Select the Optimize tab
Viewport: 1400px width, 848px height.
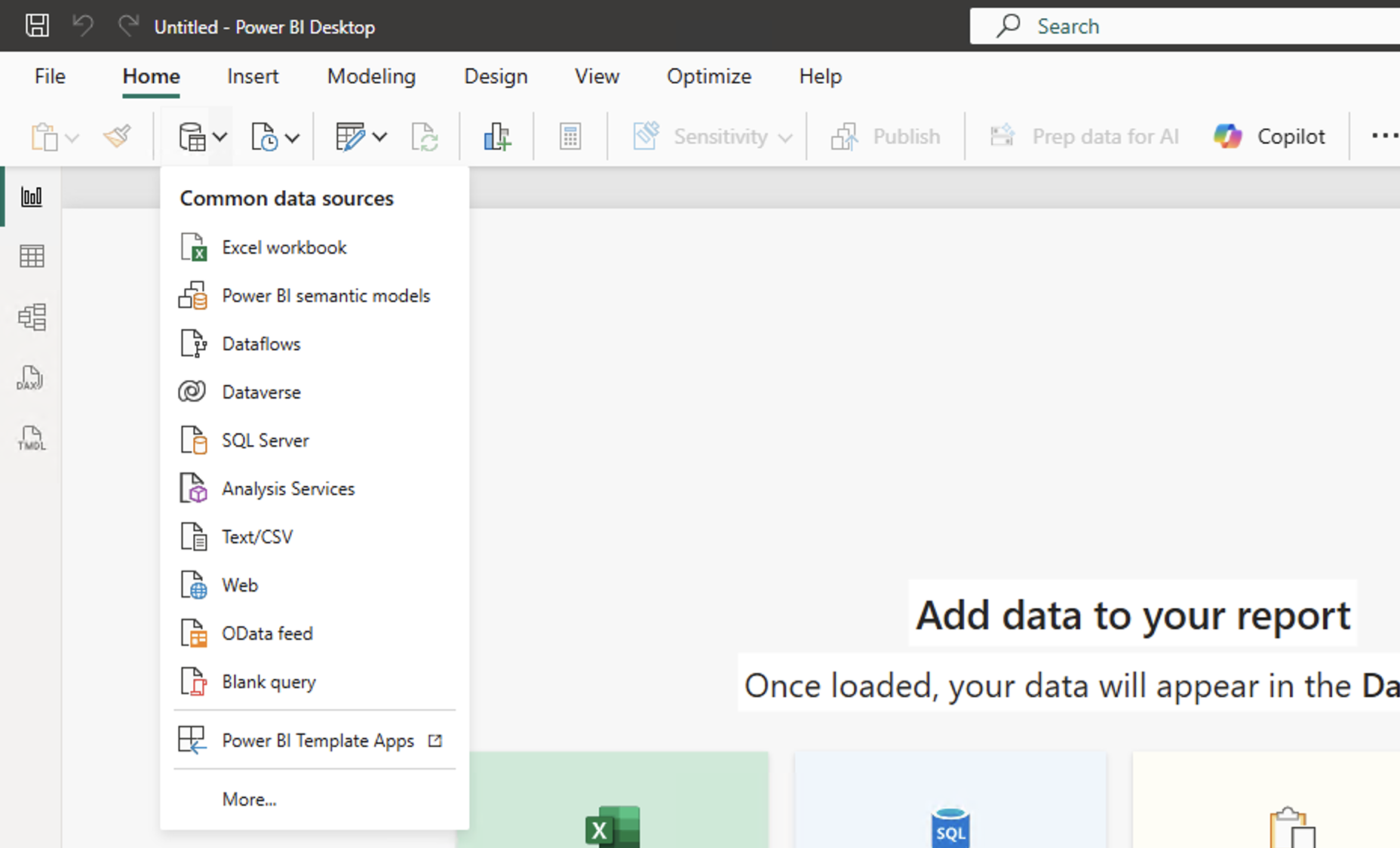click(x=709, y=76)
